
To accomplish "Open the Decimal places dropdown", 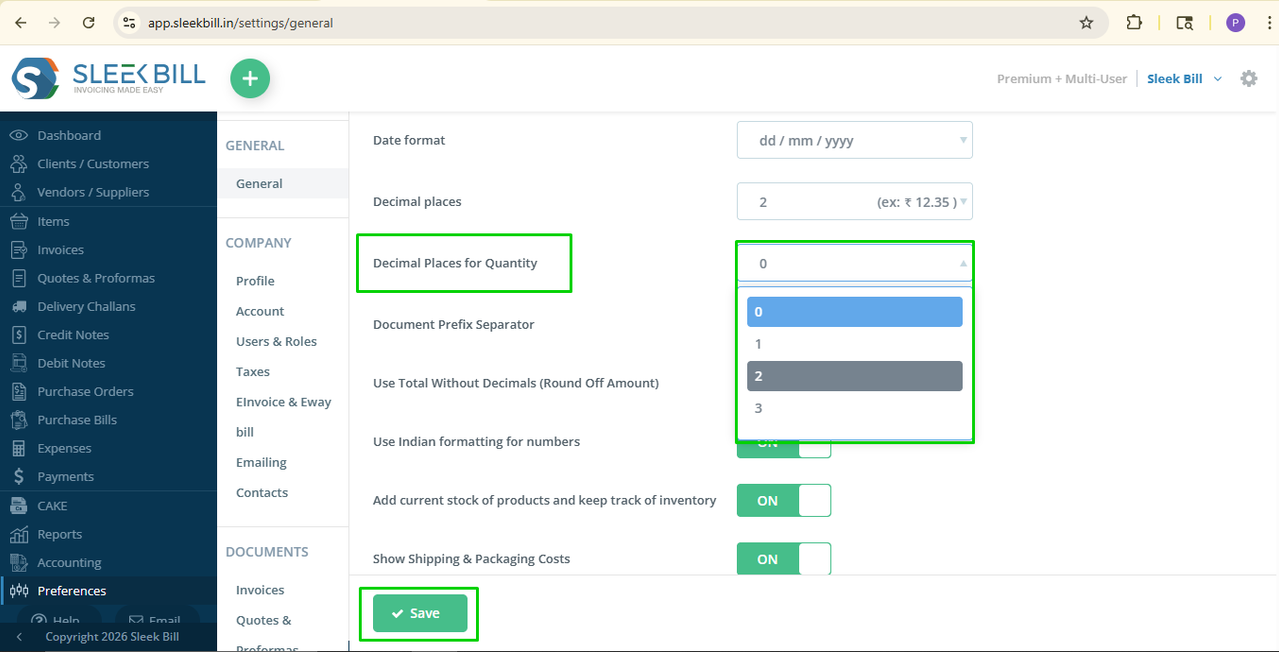I will [855, 201].
